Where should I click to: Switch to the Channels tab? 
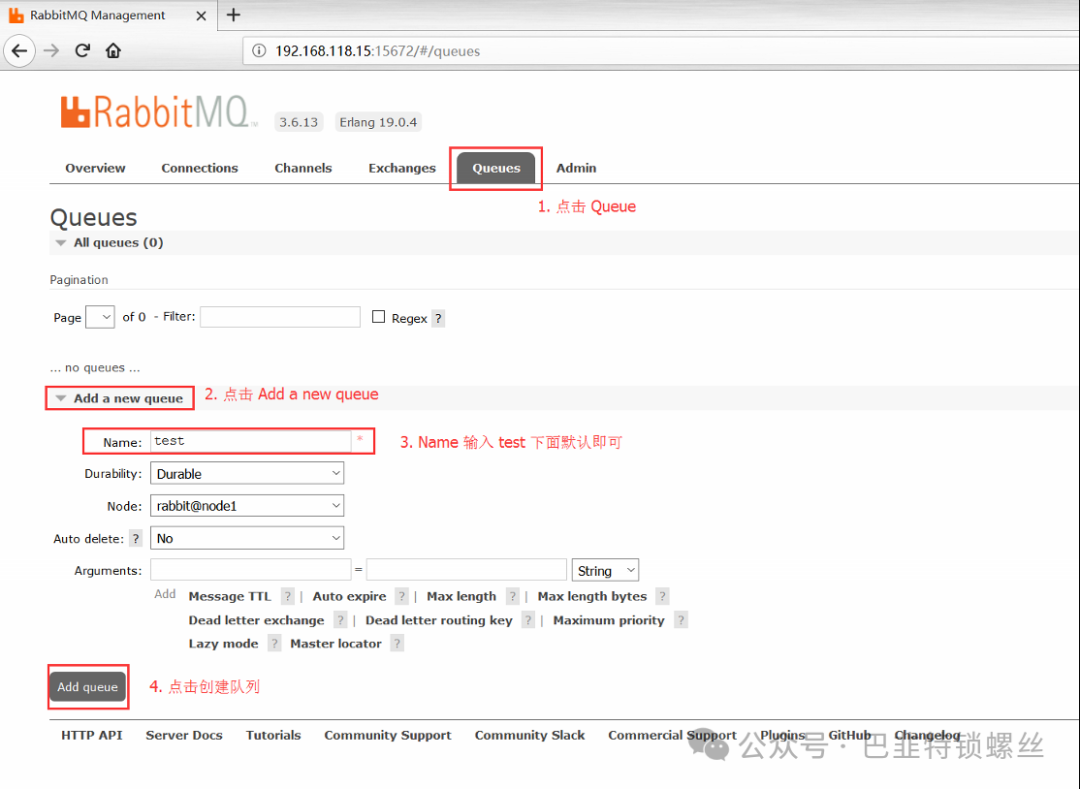tap(303, 168)
